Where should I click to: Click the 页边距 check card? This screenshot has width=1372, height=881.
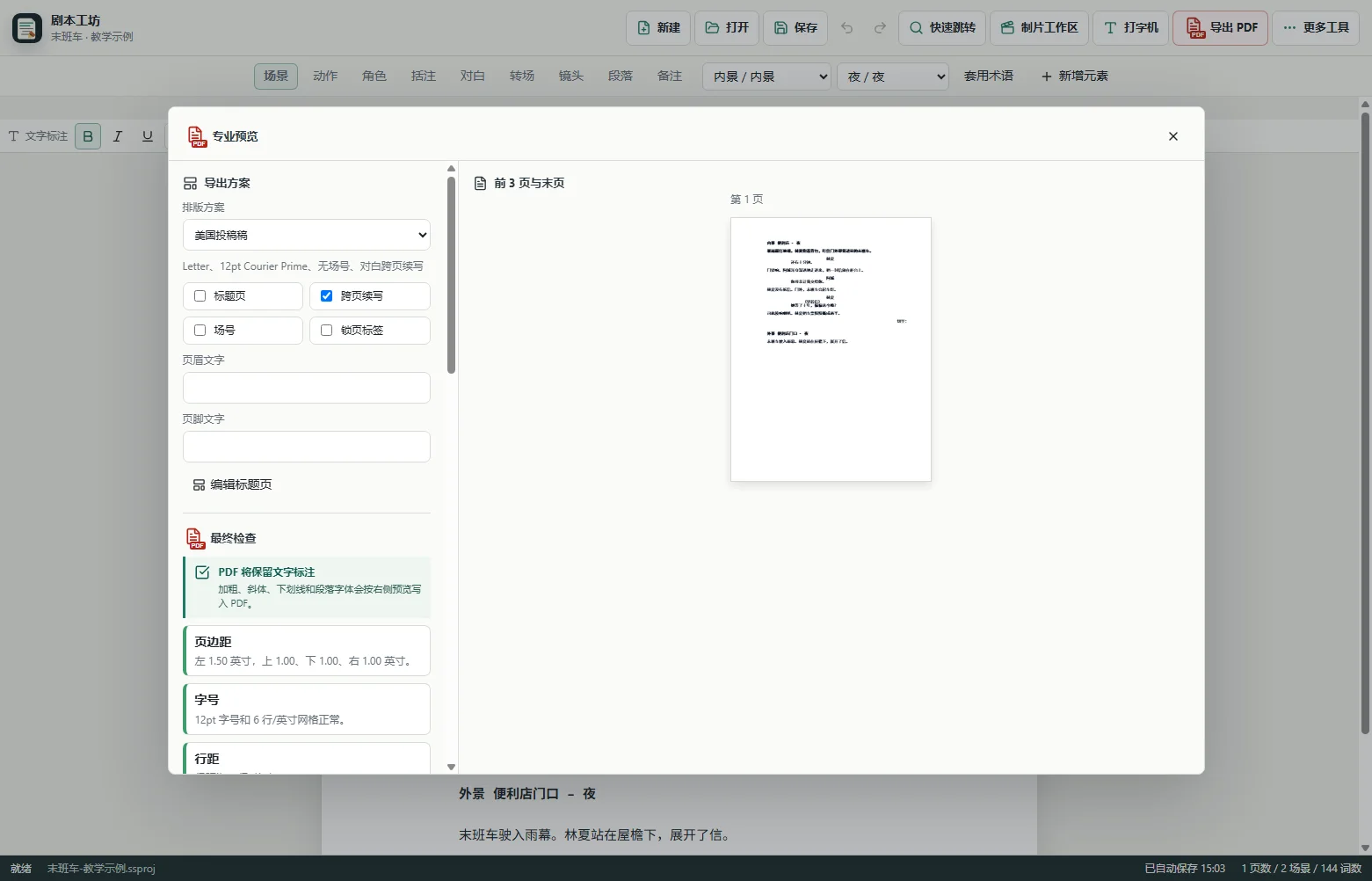[x=307, y=652]
